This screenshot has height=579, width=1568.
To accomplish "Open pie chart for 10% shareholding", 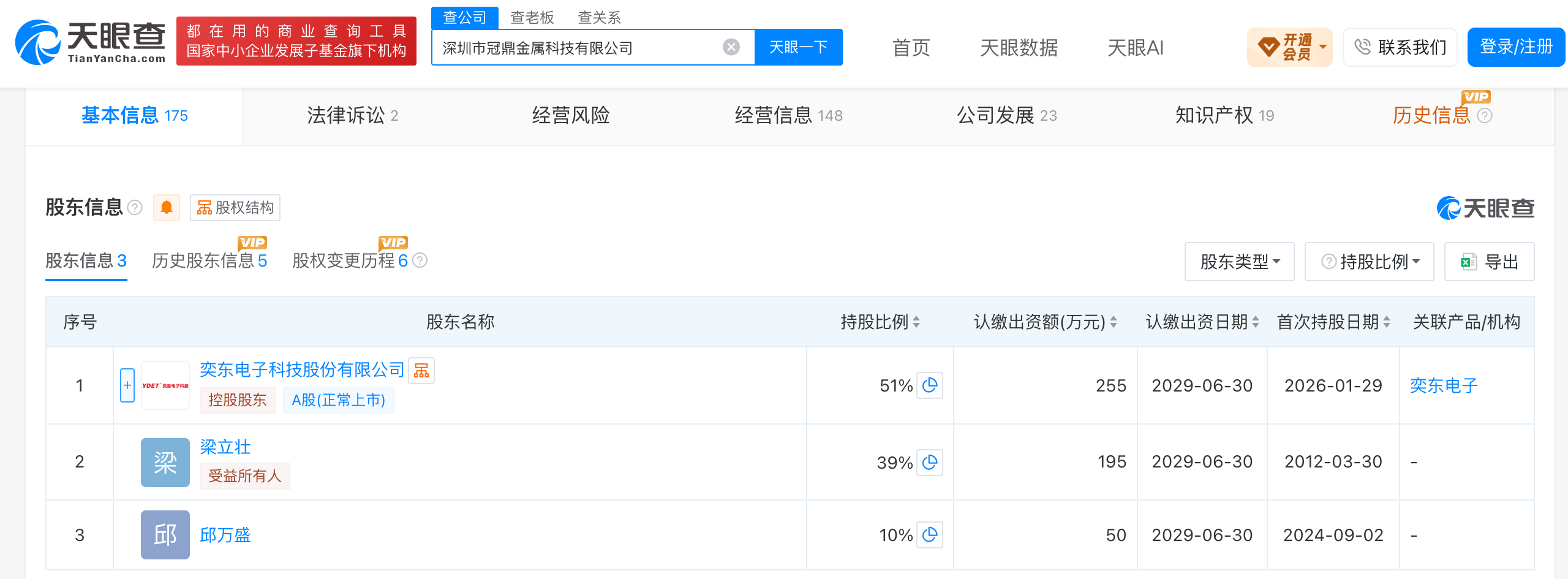I will tap(930, 535).
